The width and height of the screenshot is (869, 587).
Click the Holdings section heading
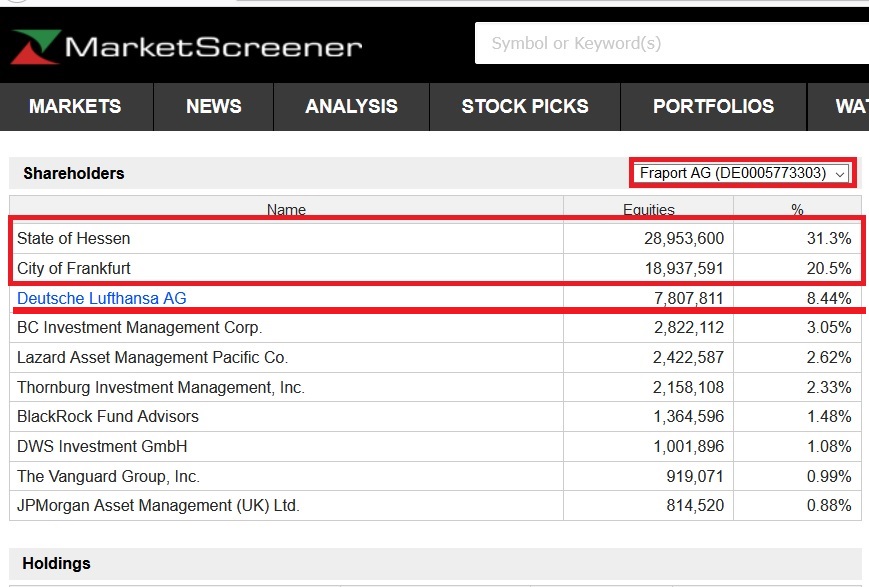coord(57,564)
